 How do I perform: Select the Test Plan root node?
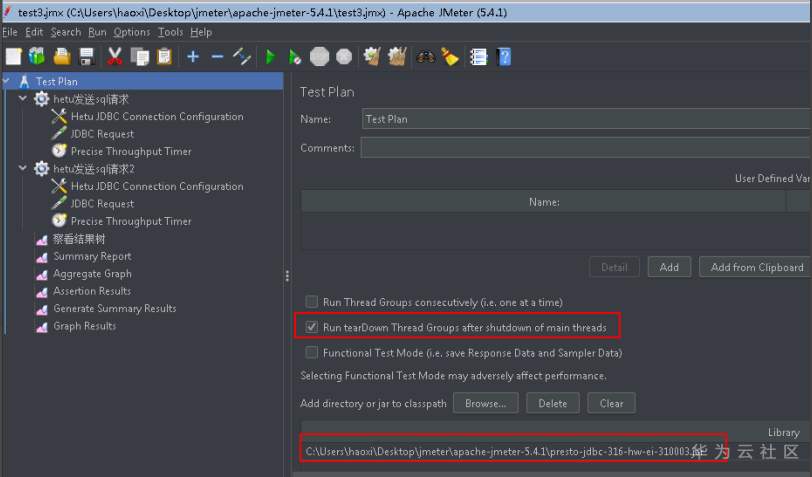56,81
